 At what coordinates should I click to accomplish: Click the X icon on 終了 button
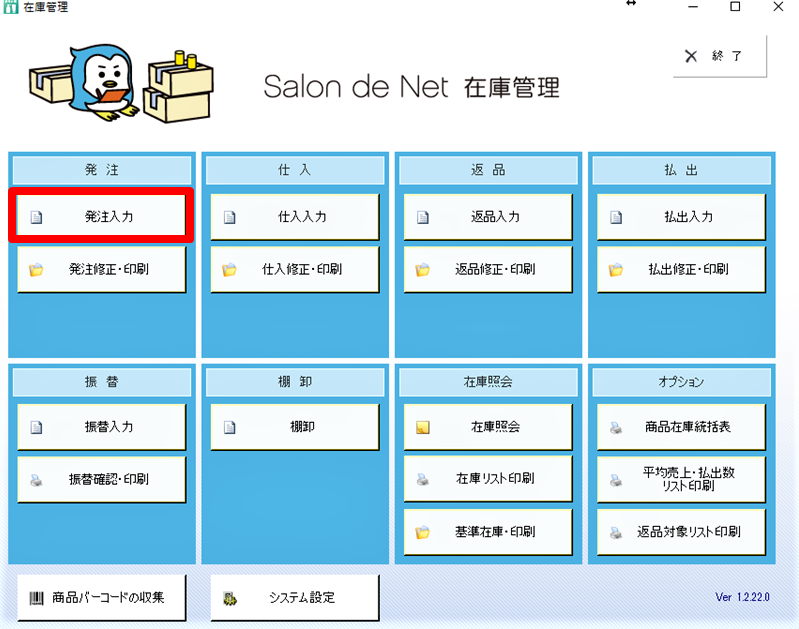691,56
